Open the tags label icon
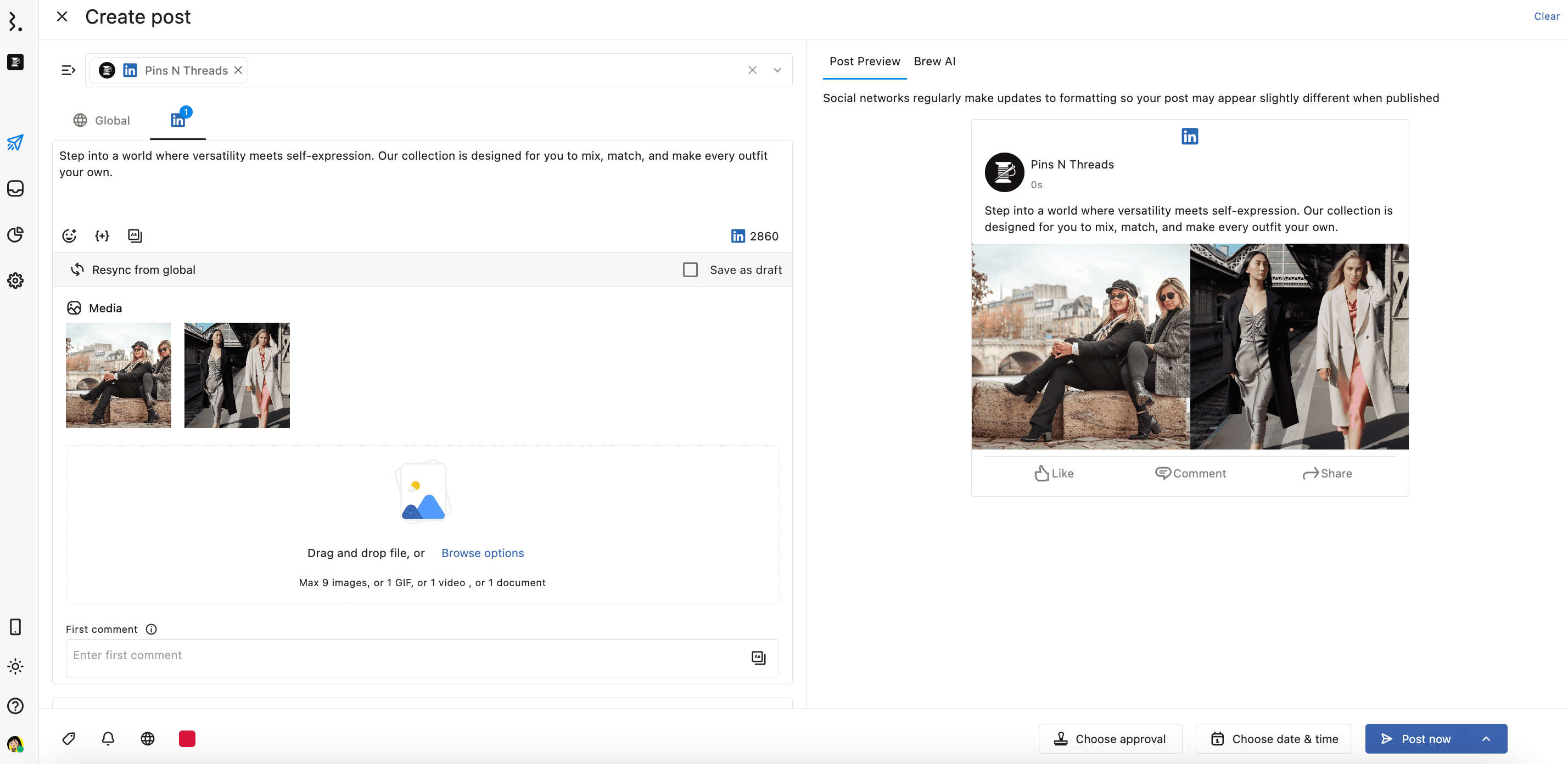 coord(69,738)
